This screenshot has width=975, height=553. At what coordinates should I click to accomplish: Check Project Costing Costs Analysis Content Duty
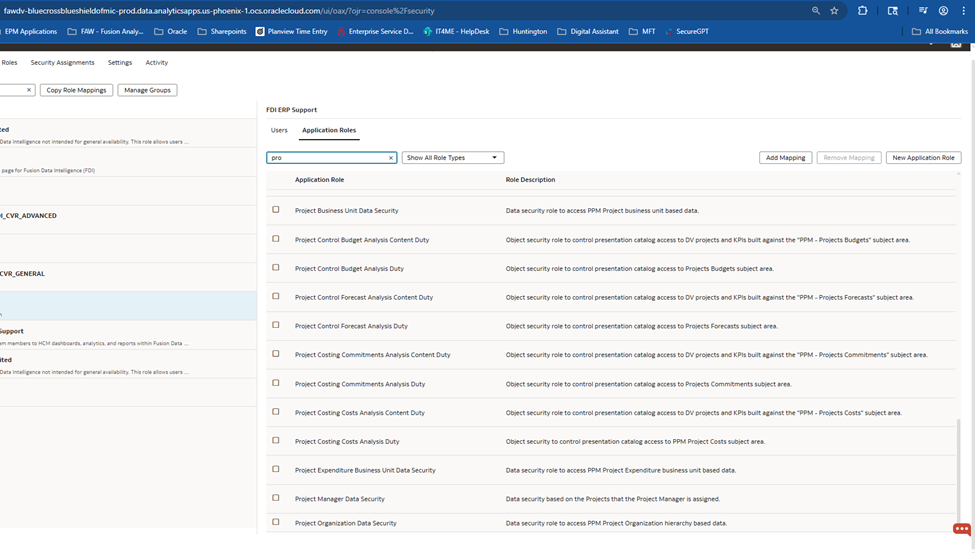(276, 412)
